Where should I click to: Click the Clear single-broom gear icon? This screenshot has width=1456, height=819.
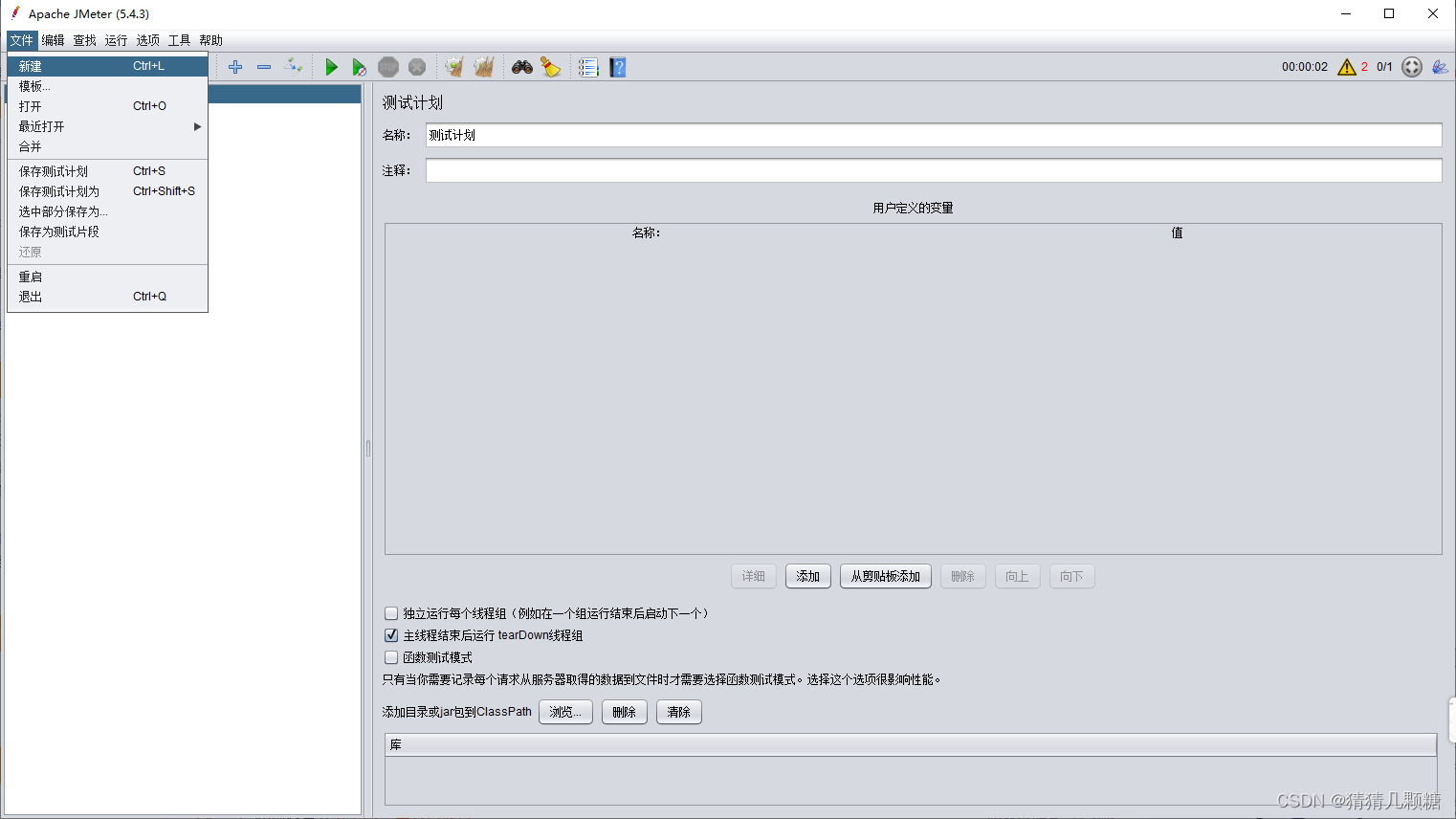[x=454, y=67]
